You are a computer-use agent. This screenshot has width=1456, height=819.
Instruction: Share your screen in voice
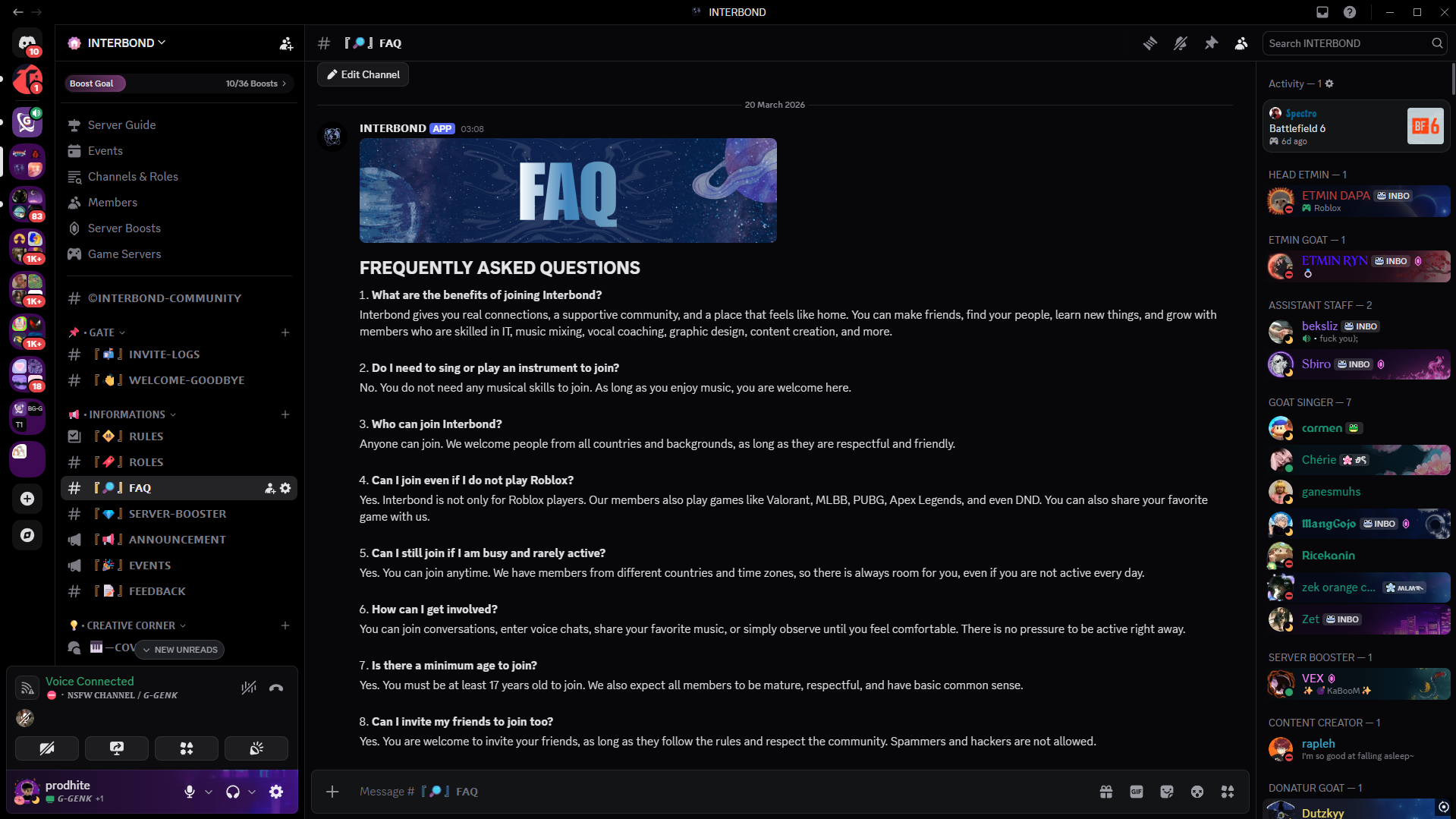tap(117, 748)
